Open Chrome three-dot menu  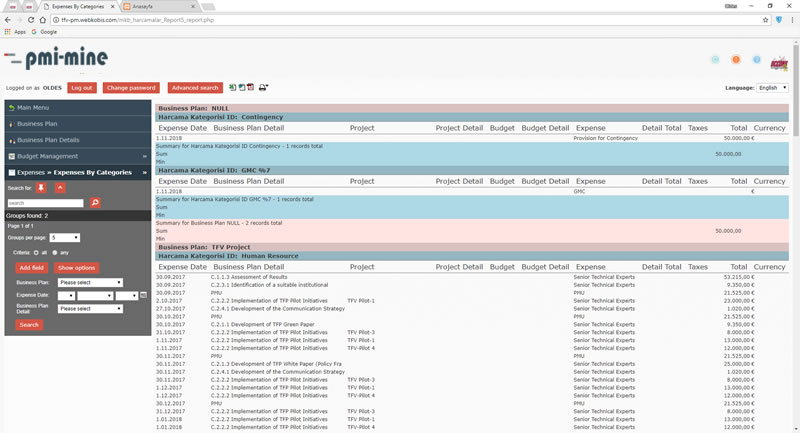point(792,20)
